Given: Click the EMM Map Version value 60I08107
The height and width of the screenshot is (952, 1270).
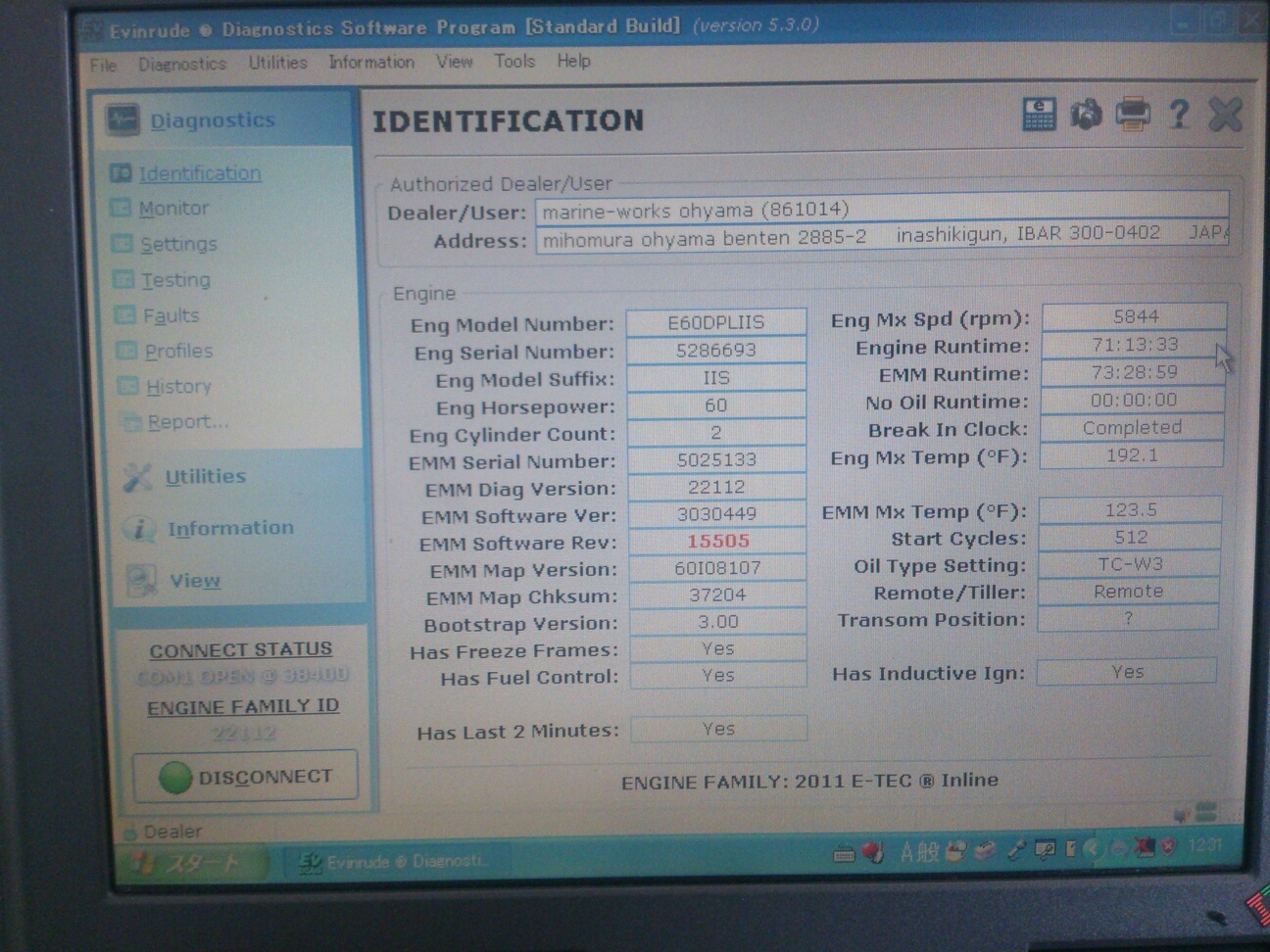Looking at the screenshot, I should point(718,567).
